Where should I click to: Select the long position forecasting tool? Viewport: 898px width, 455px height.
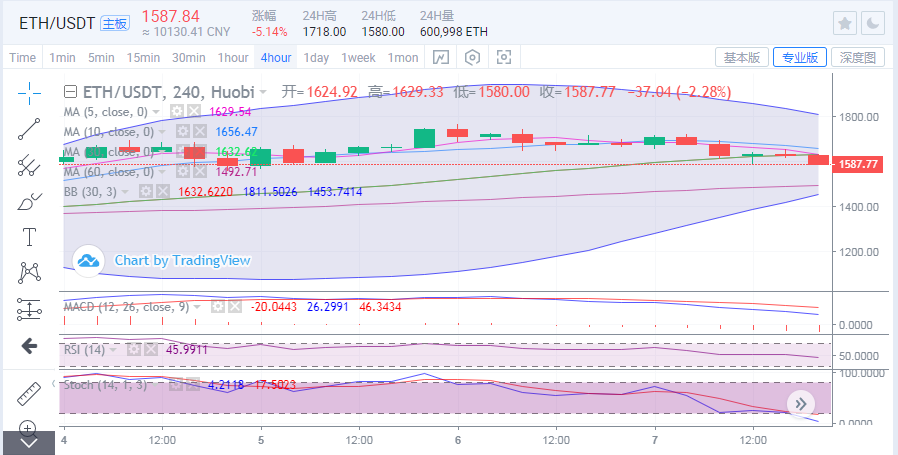point(29,309)
